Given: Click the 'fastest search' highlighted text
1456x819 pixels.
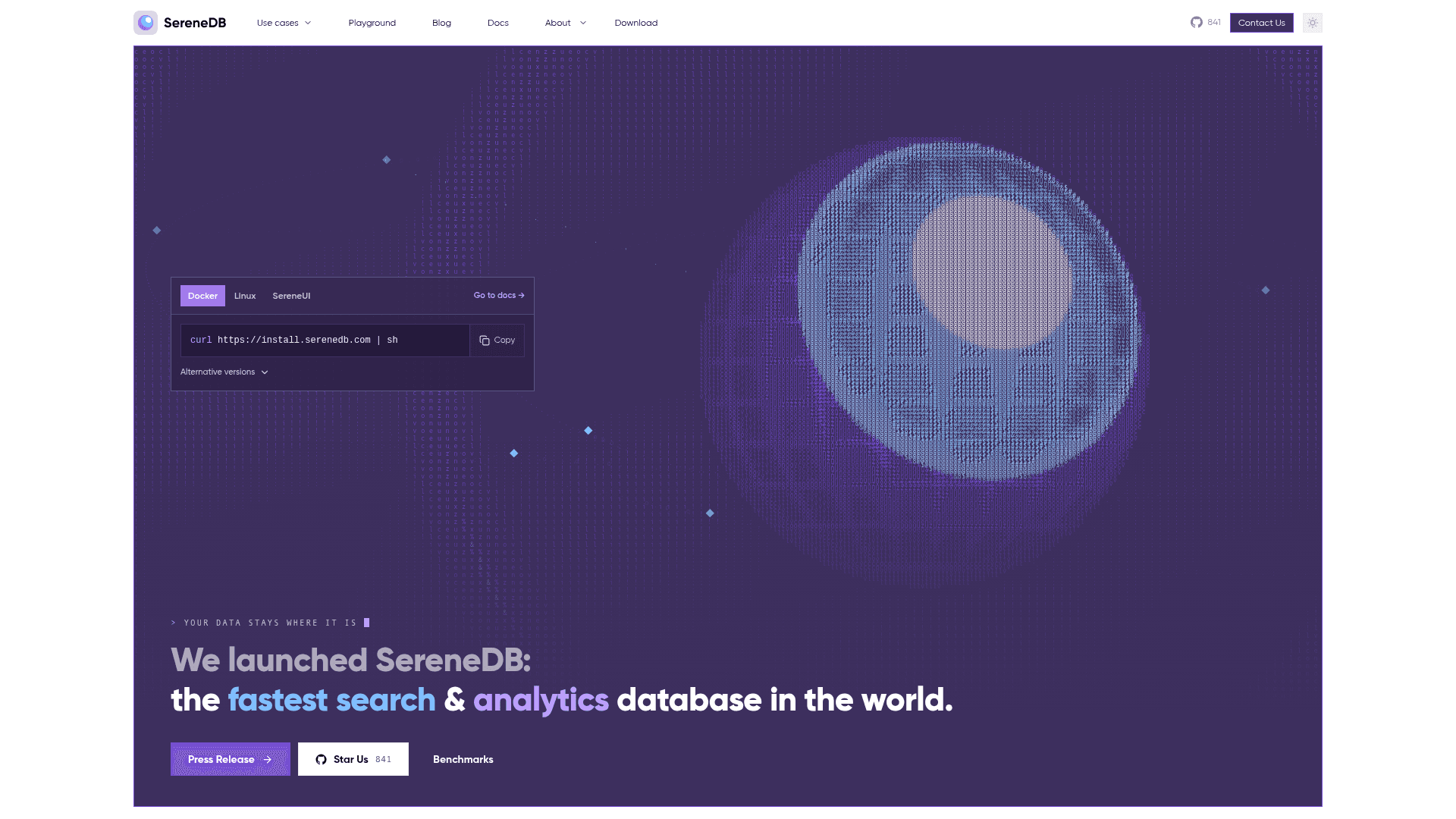Looking at the screenshot, I should pyautogui.click(x=332, y=700).
